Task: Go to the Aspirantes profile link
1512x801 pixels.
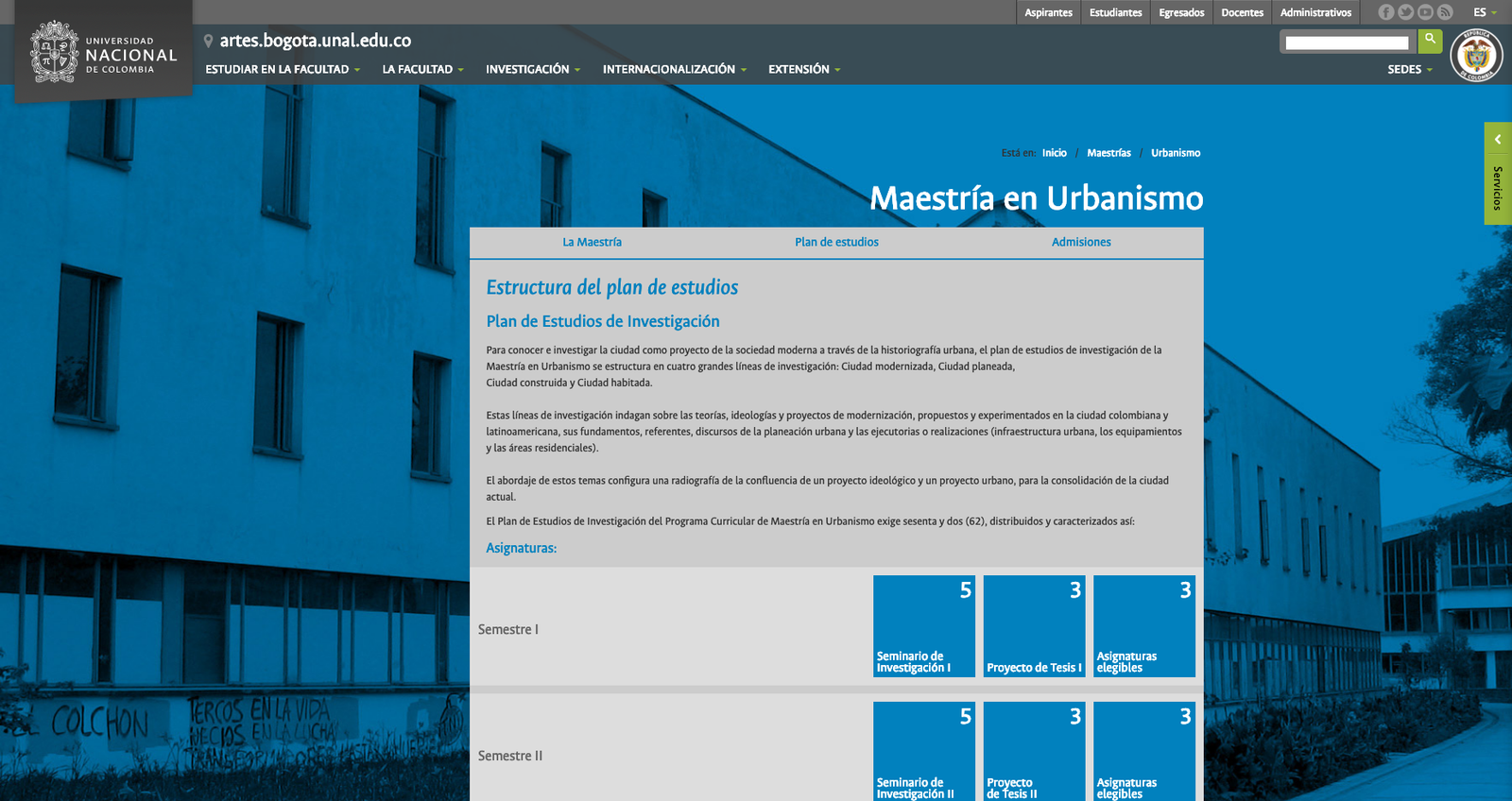Action: (x=1048, y=12)
